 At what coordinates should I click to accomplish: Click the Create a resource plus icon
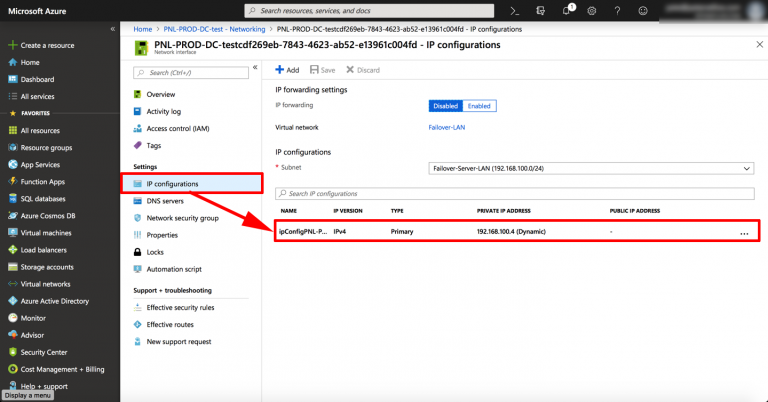[13, 45]
